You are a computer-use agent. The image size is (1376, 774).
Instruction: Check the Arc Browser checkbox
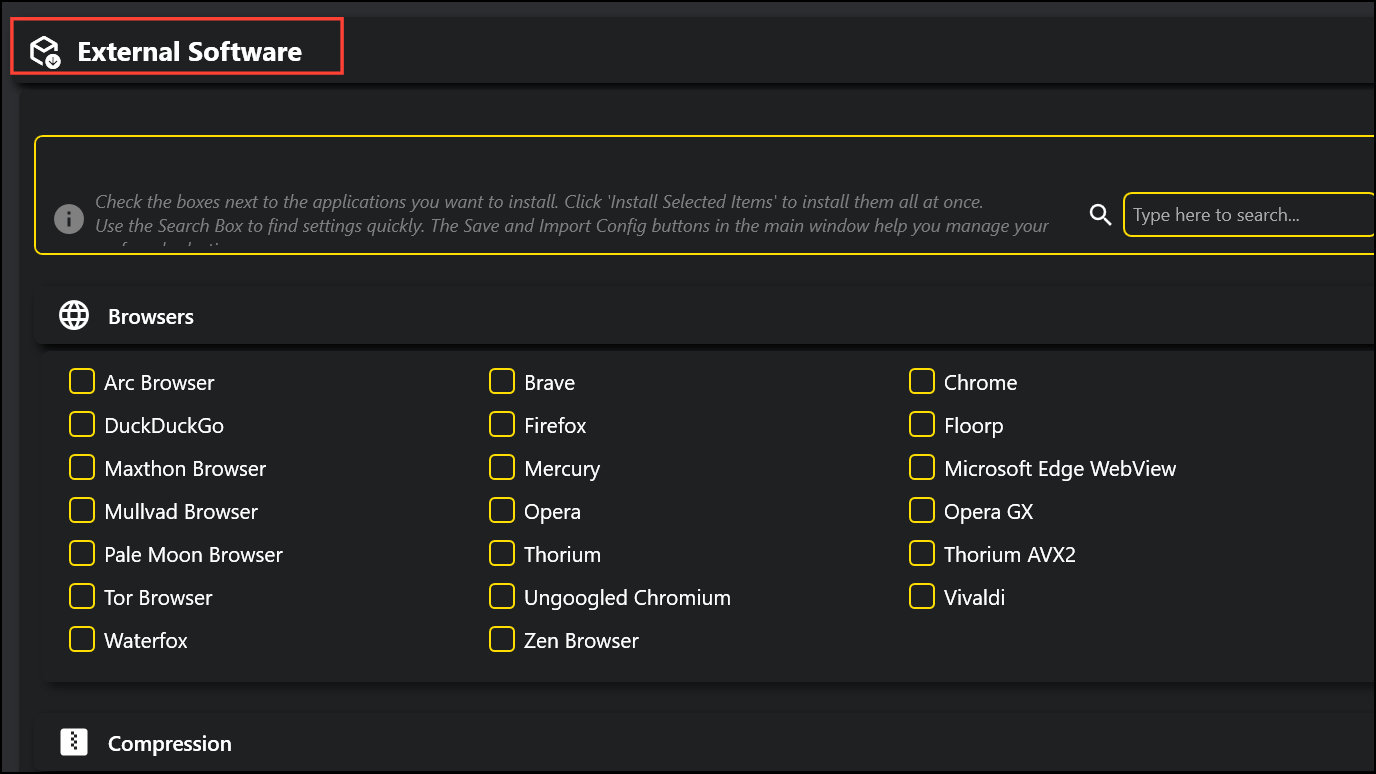(82, 382)
